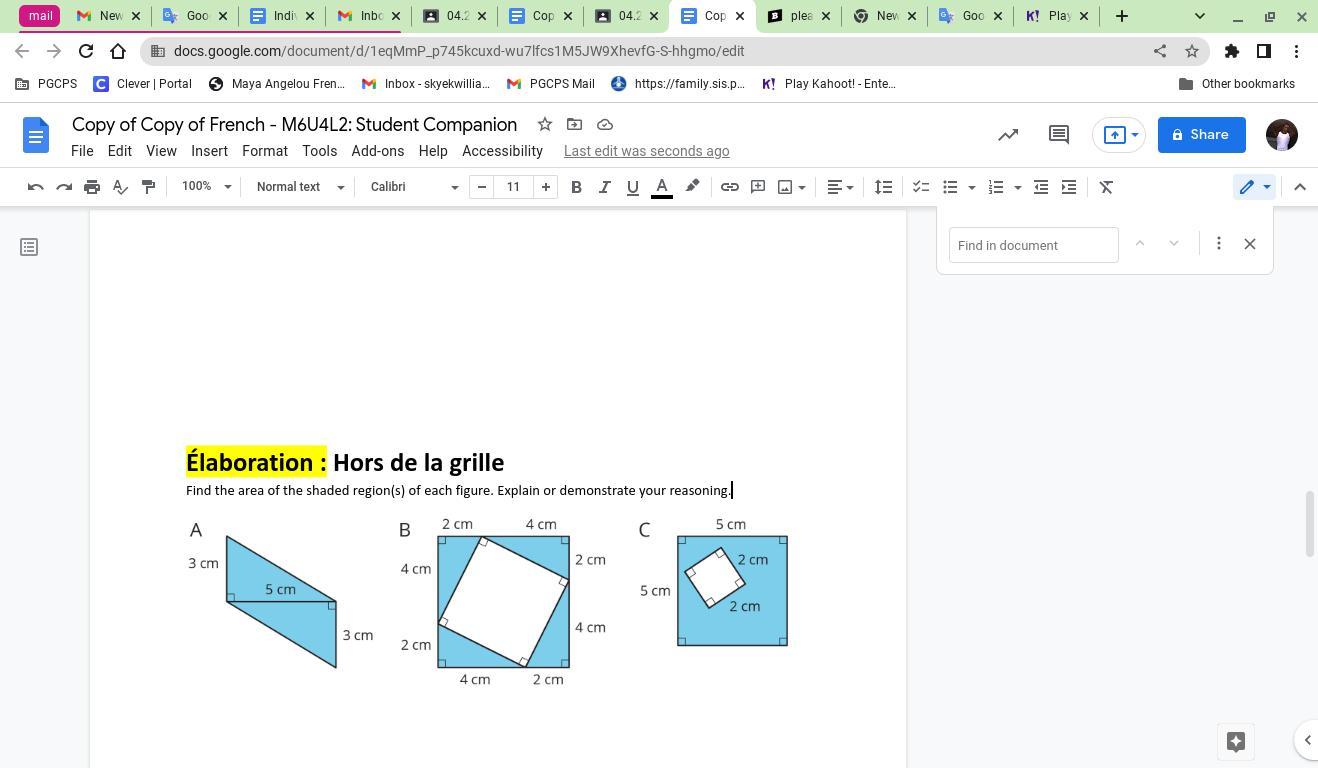Open the Calibri font dropdown
Viewport: 1318px width, 768px height.
(413, 187)
